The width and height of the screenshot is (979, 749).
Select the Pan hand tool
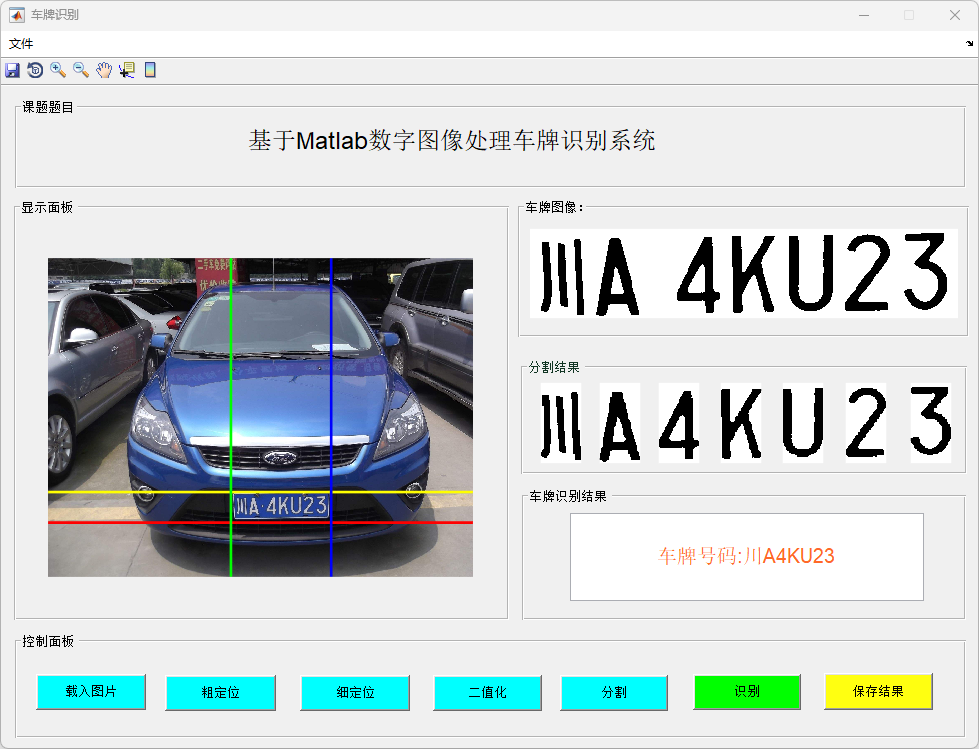[x=104, y=70]
